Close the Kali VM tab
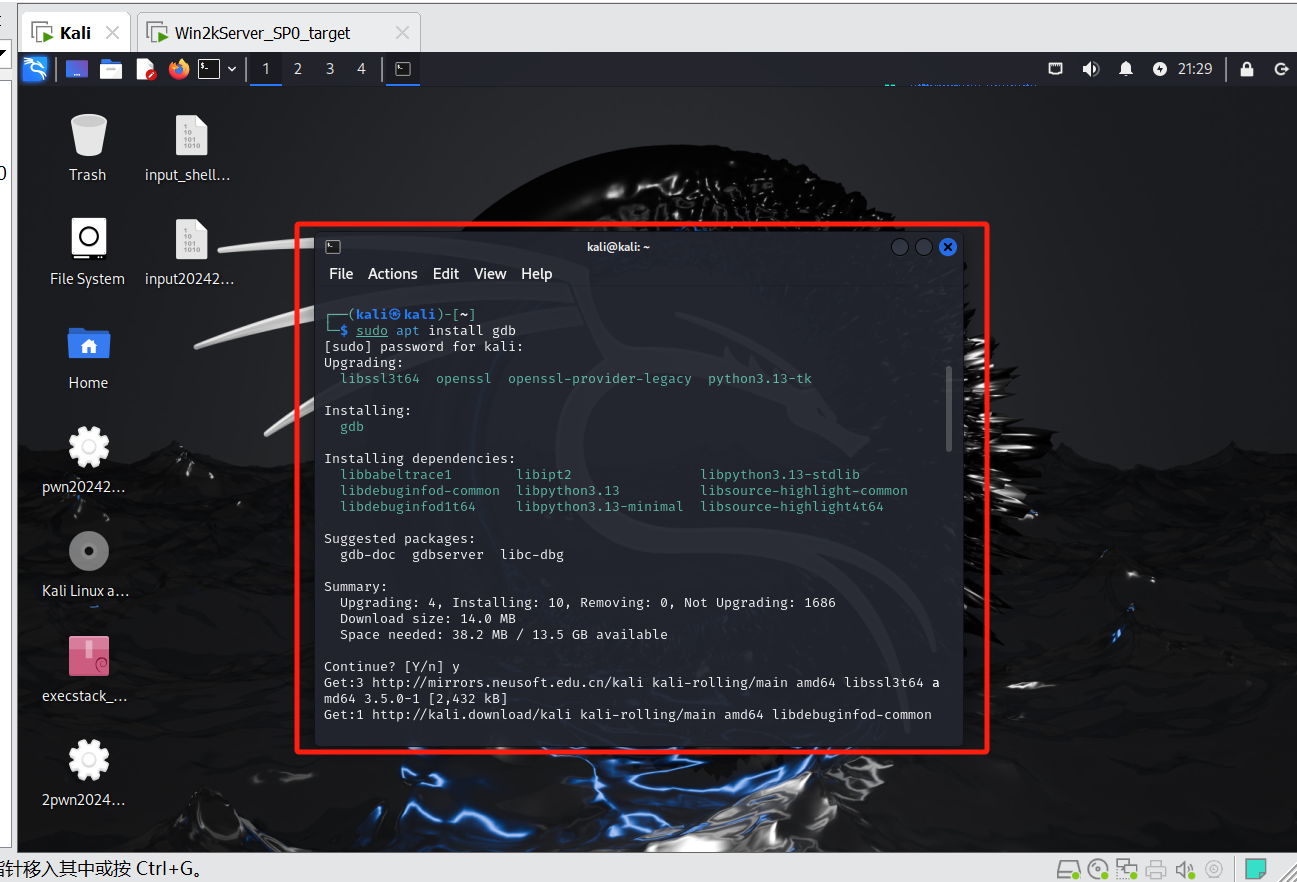This screenshot has height=882, width=1297. (x=113, y=33)
